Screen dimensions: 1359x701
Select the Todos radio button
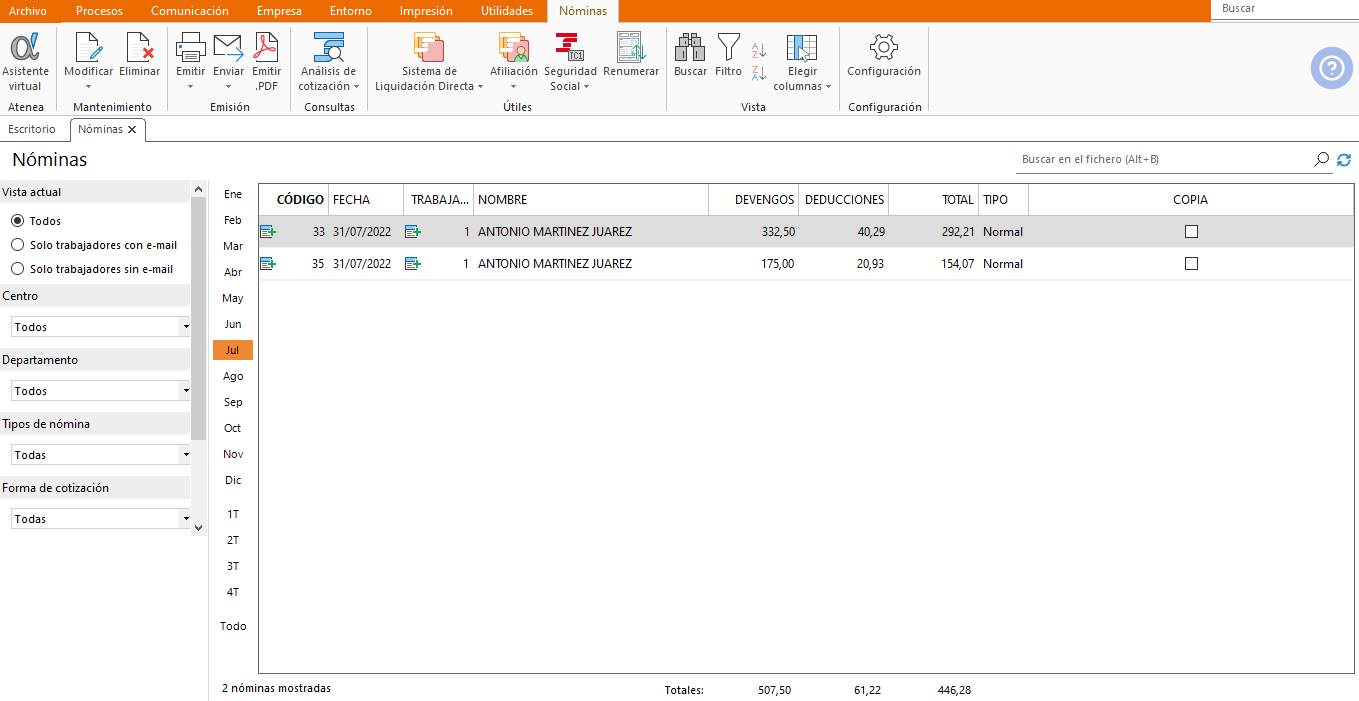click(x=17, y=221)
